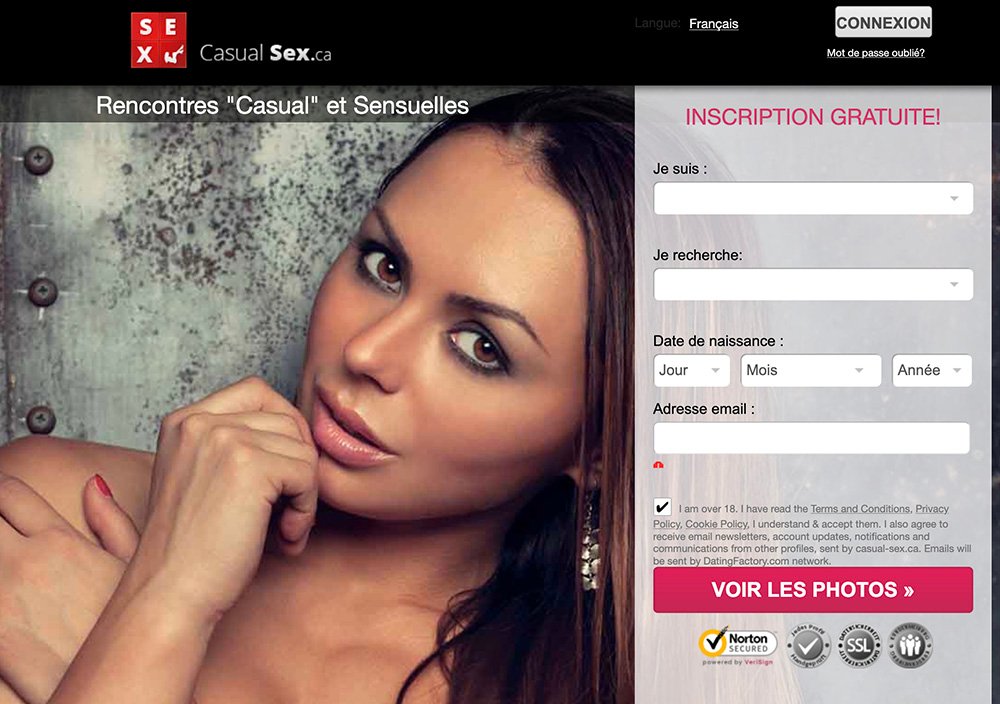Screen dimensions: 1000x704
Task: Expand the Mois month selector
Action: [x=811, y=370]
